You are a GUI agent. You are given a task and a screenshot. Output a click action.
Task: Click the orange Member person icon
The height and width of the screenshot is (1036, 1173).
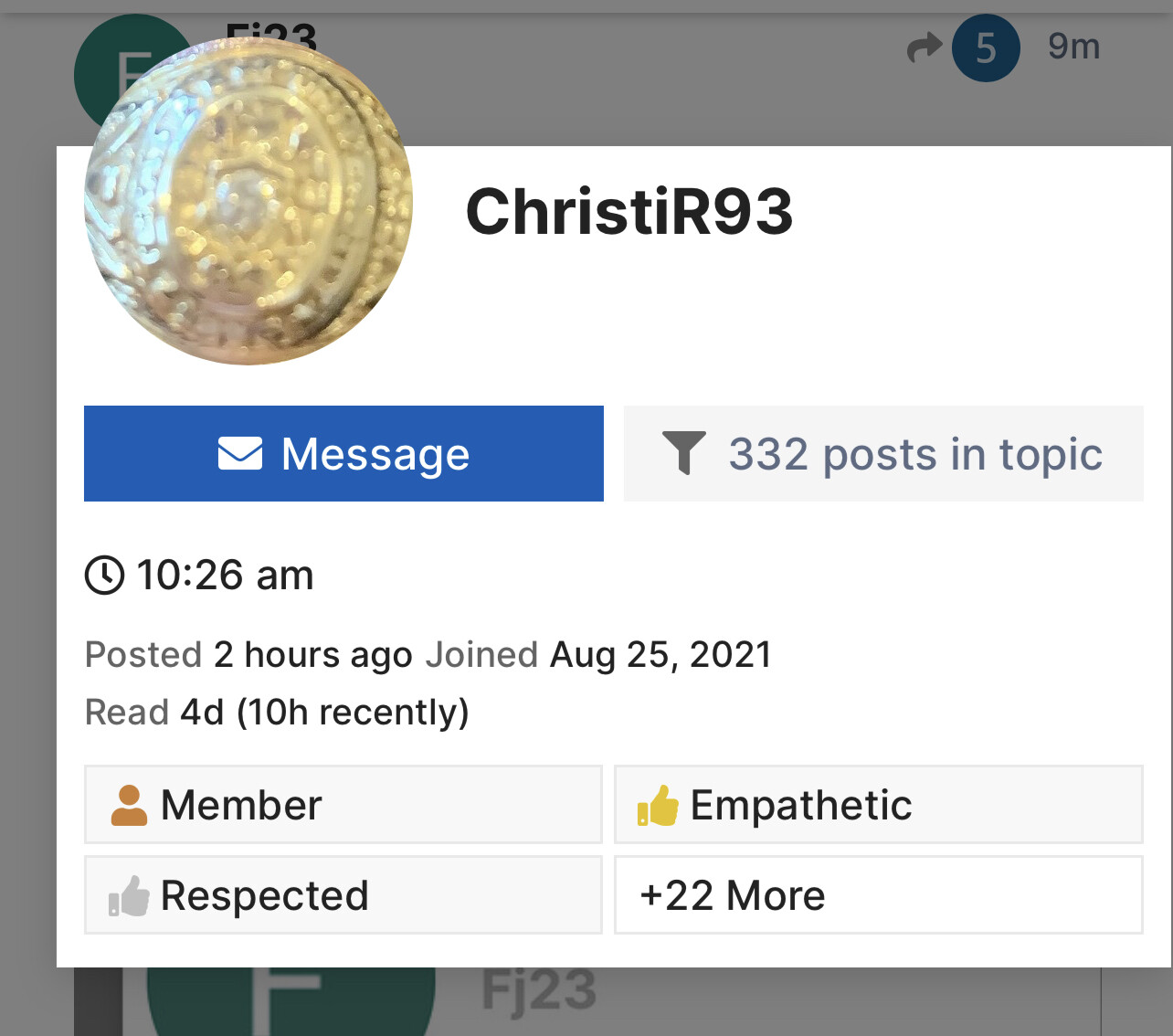[129, 805]
